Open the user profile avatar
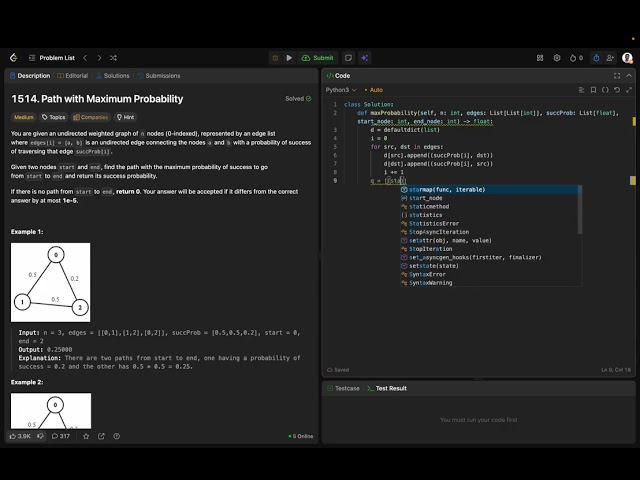This screenshot has width=640, height=480. pyautogui.click(x=627, y=58)
